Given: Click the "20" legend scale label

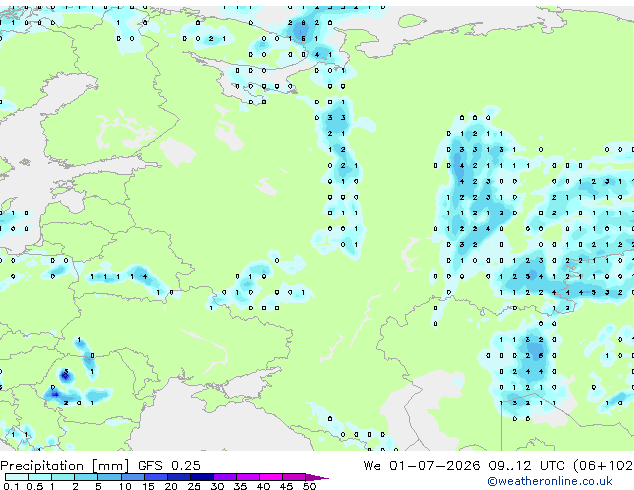Looking at the screenshot, I should click(x=171, y=486).
